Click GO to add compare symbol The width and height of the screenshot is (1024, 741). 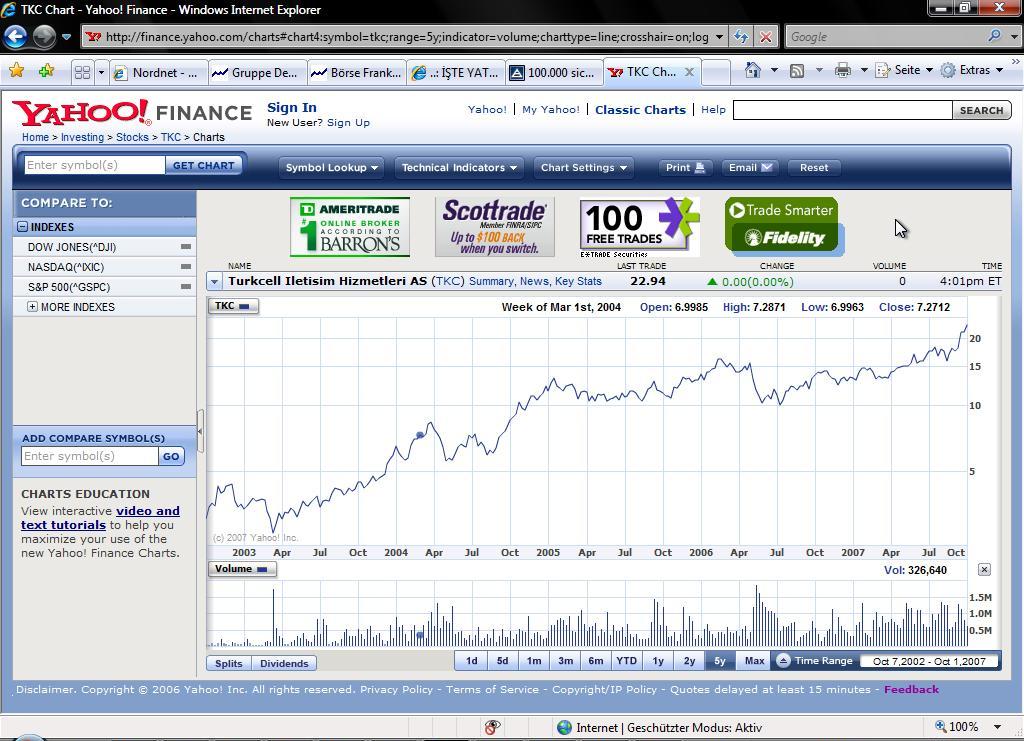point(171,456)
